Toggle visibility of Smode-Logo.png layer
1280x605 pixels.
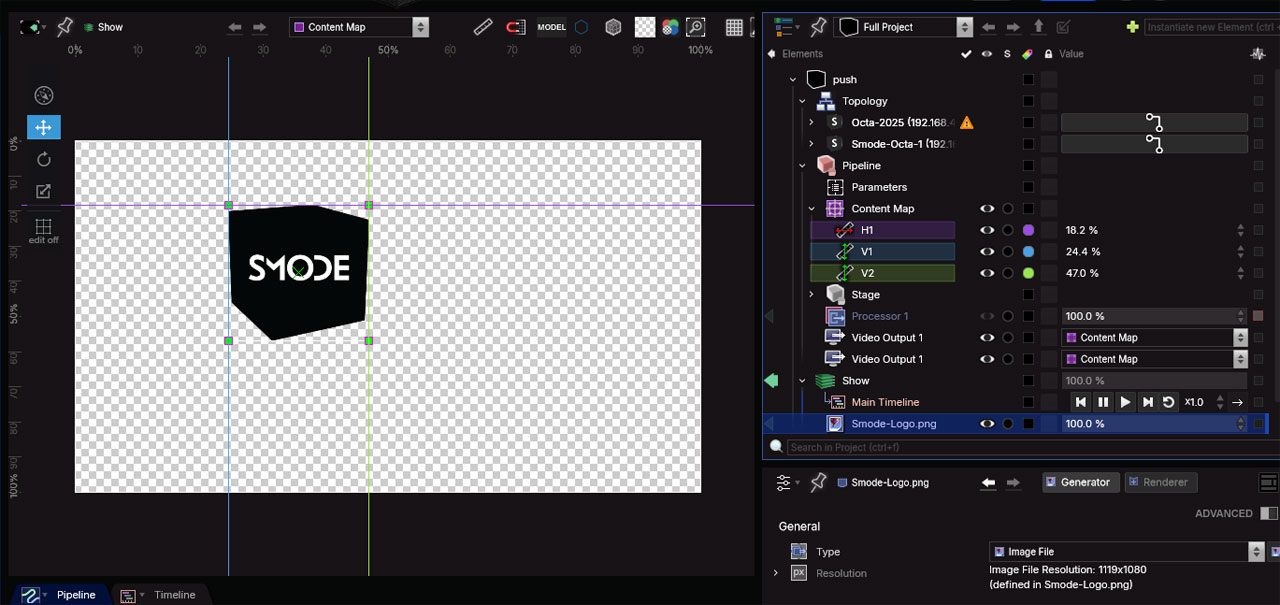coord(987,424)
